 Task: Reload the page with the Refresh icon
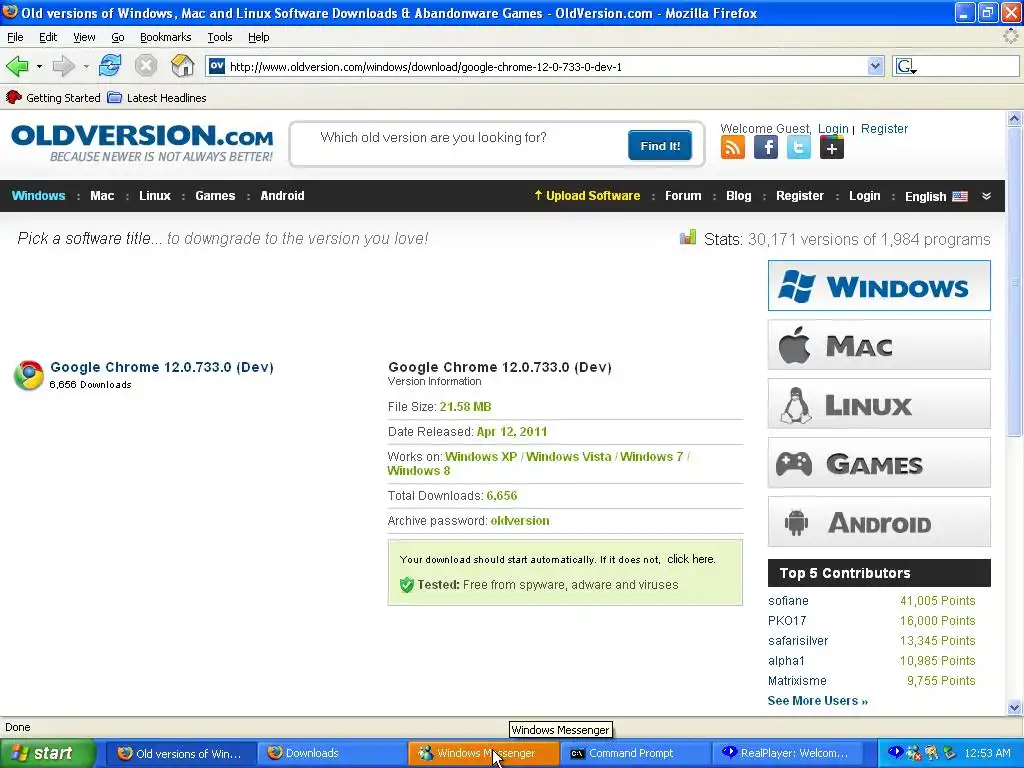pos(110,66)
